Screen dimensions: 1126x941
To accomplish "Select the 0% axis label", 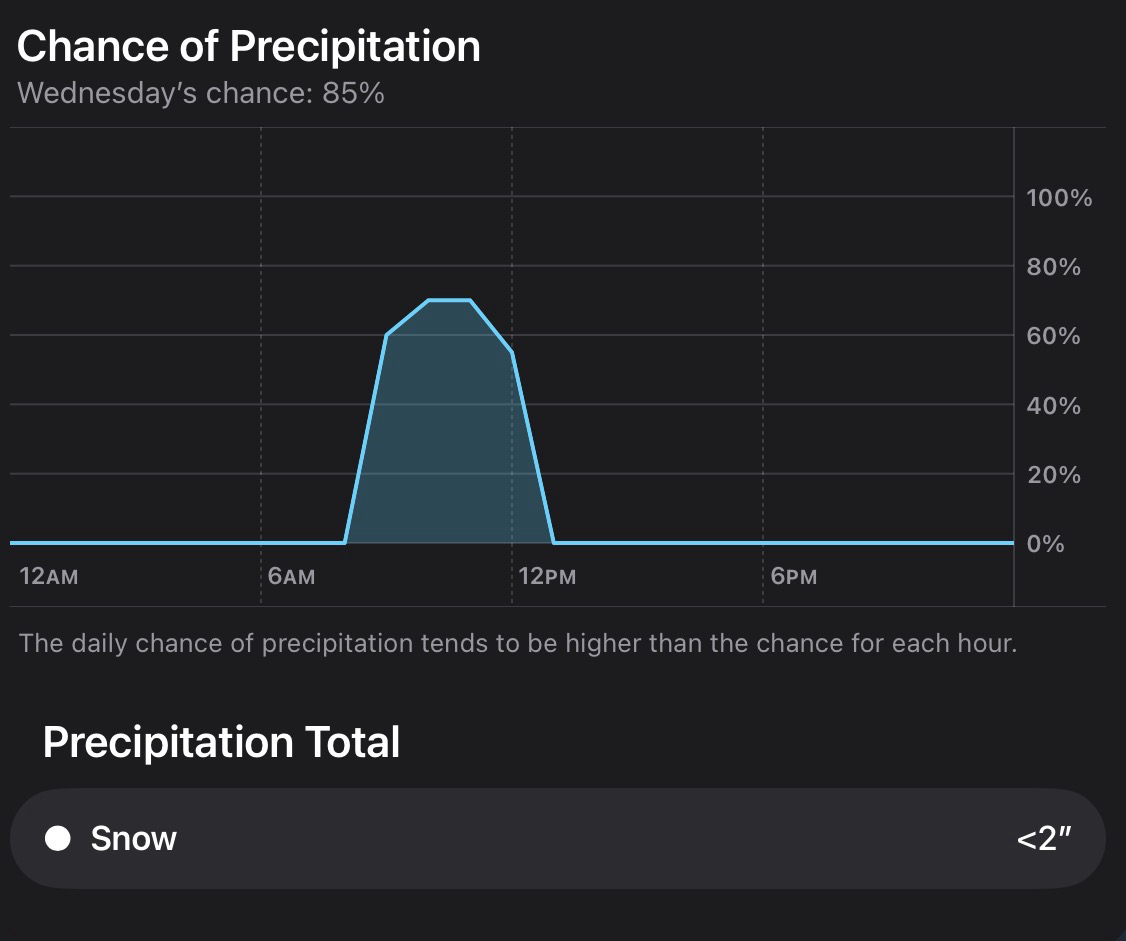I will click(1045, 544).
